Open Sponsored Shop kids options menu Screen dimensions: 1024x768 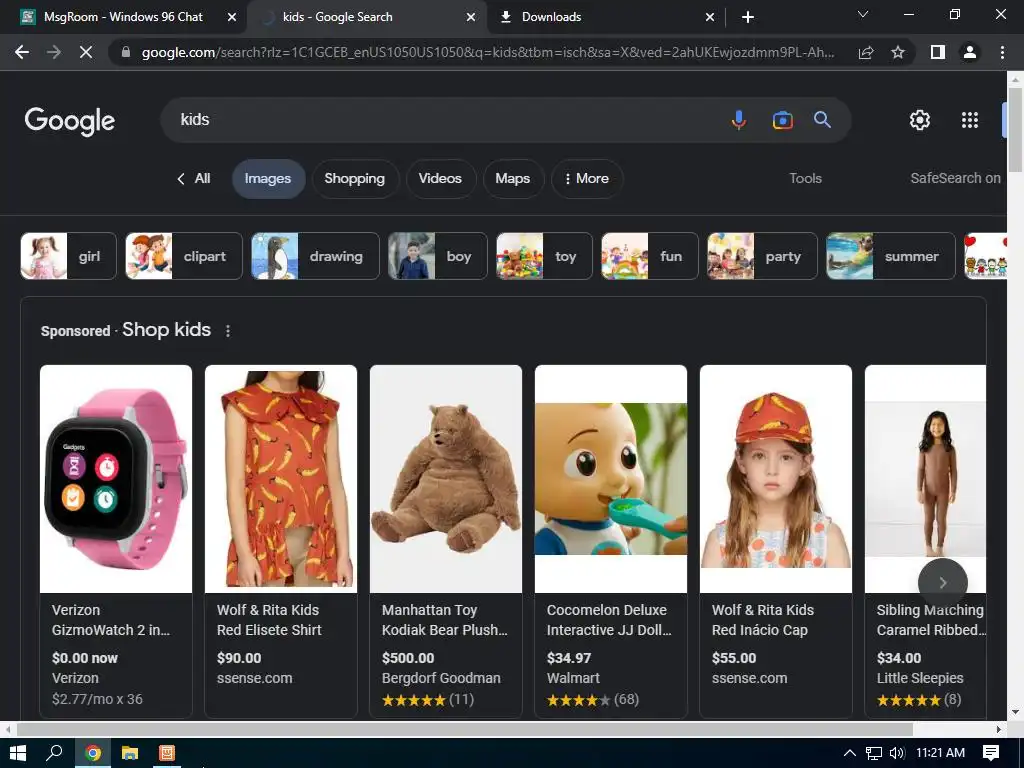click(228, 331)
